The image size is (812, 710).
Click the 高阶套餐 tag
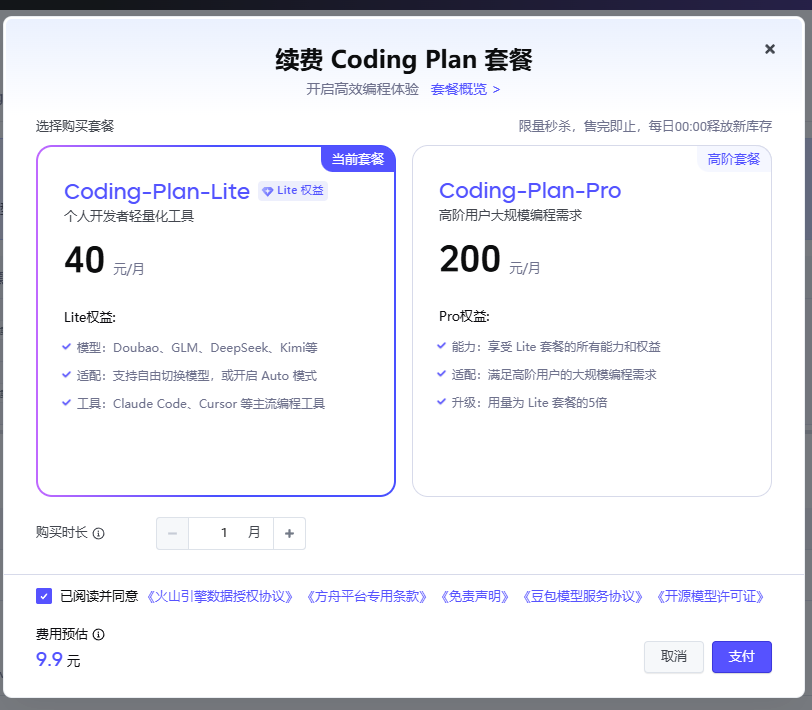(x=733, y=159)
